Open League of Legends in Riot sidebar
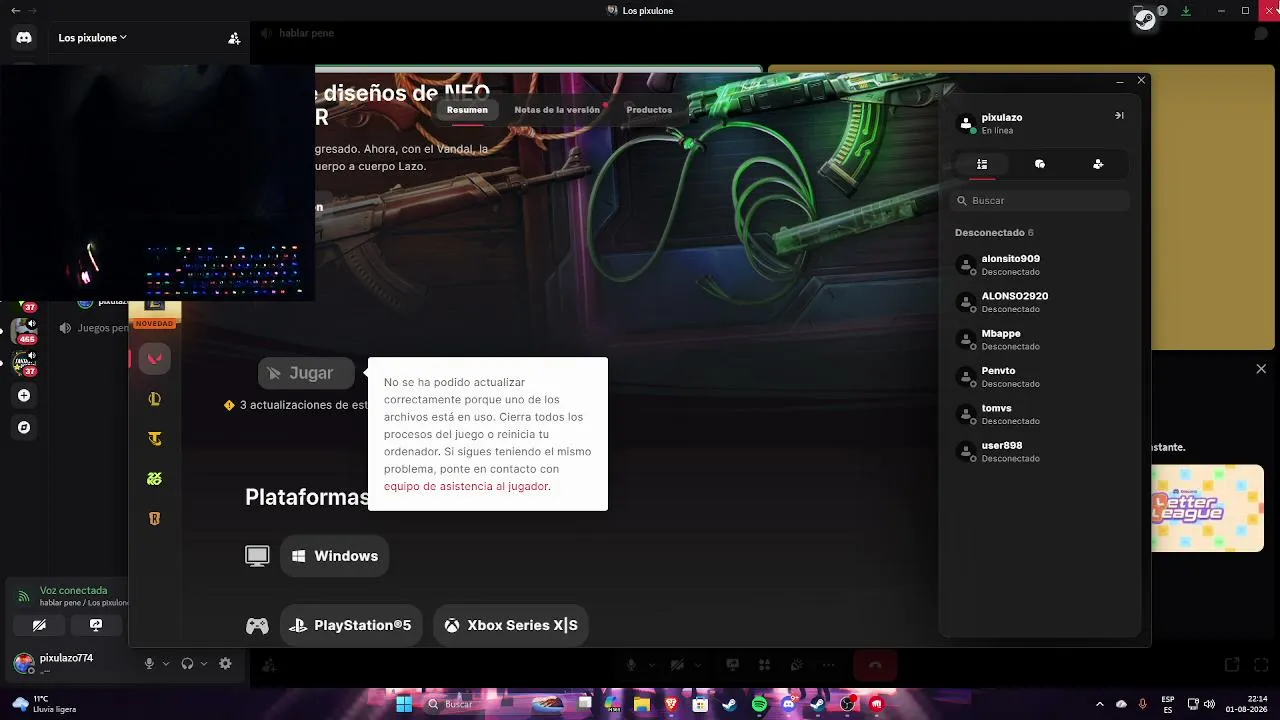This screenshot has height=720, width=1280. click(x=154, y=399)
